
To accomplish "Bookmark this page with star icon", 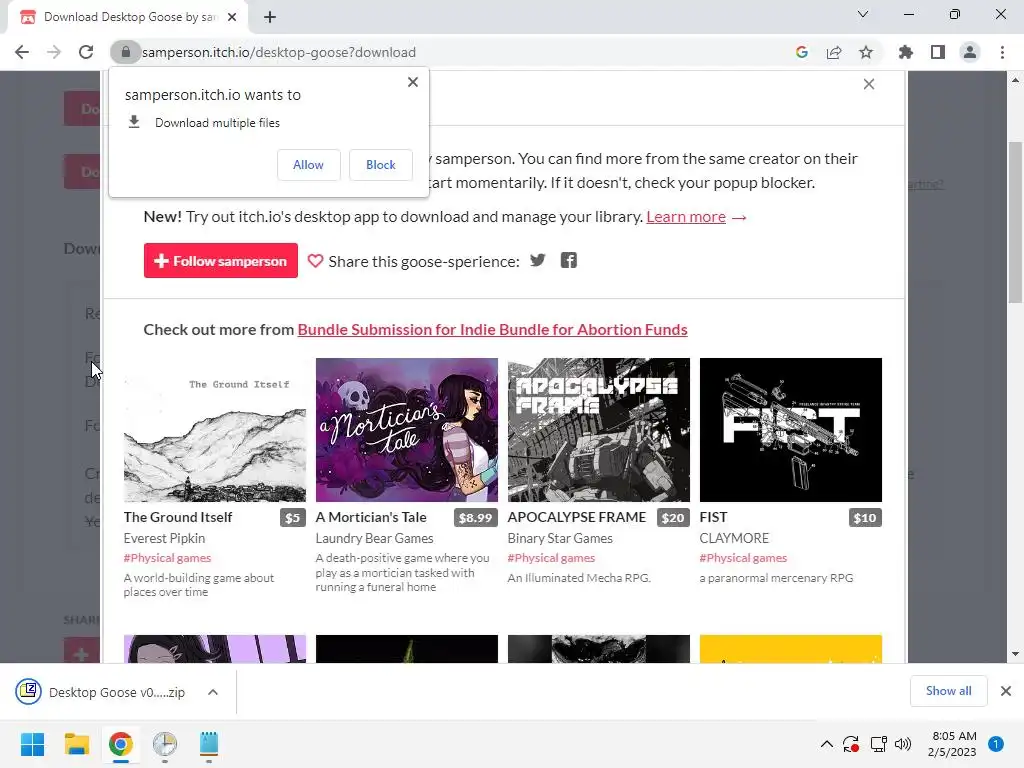I will click(x=866, y=52).
